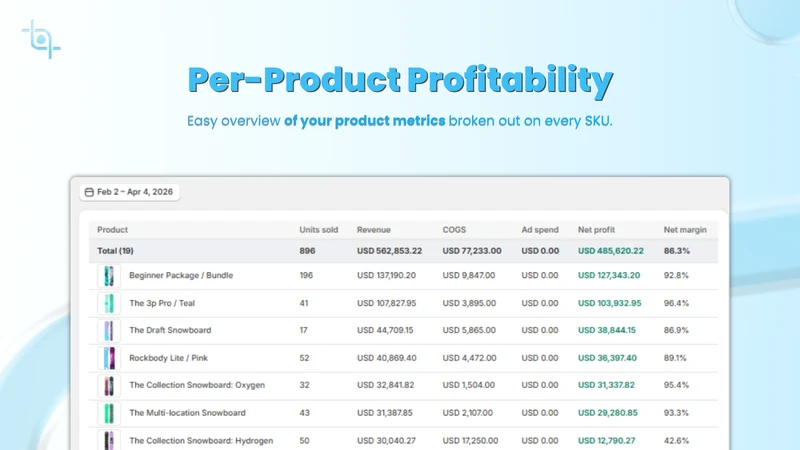Open Rockbody Lite / Pink product name
800x450 pixels.
pos(168,358)
